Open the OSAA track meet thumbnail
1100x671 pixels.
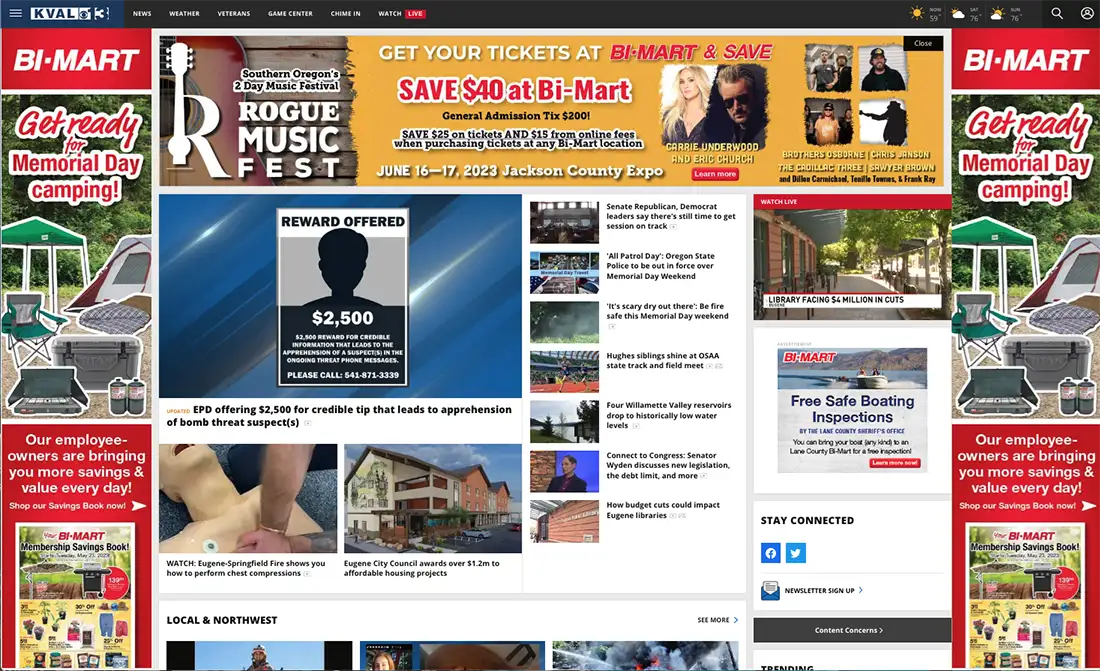coord(564,372)
